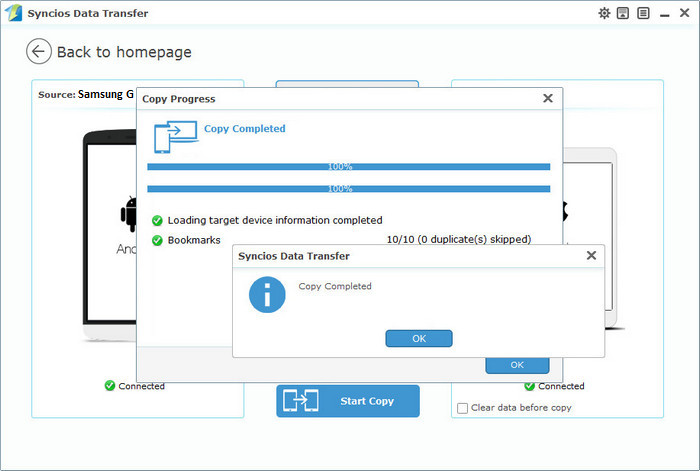The width and height of the screenshot is (700, 471).
Task: Click the Samsung phone image in source panel
Action: (110, 234)
